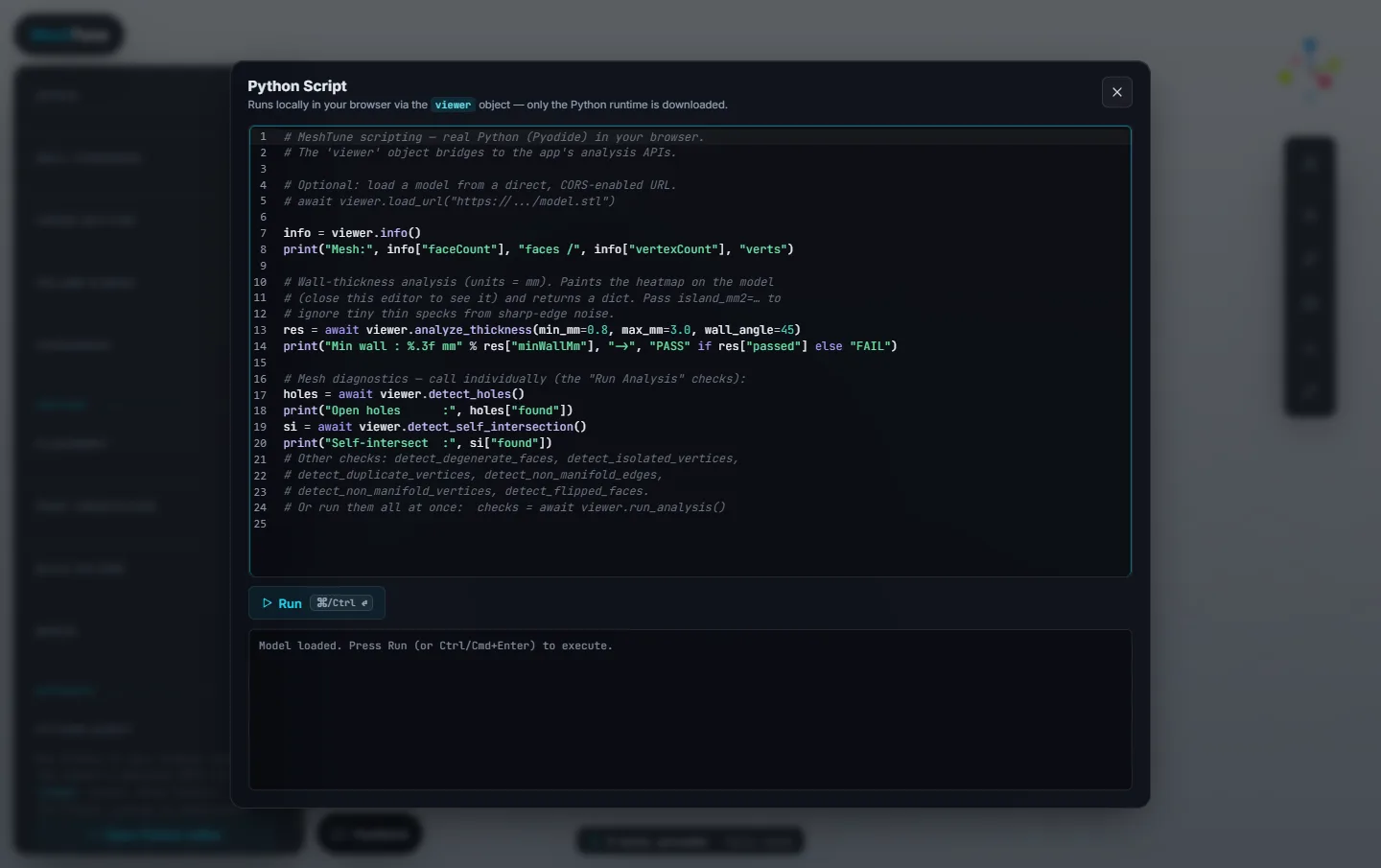Click the "# ignore tiny thin specks" comment

coord(449,314)
